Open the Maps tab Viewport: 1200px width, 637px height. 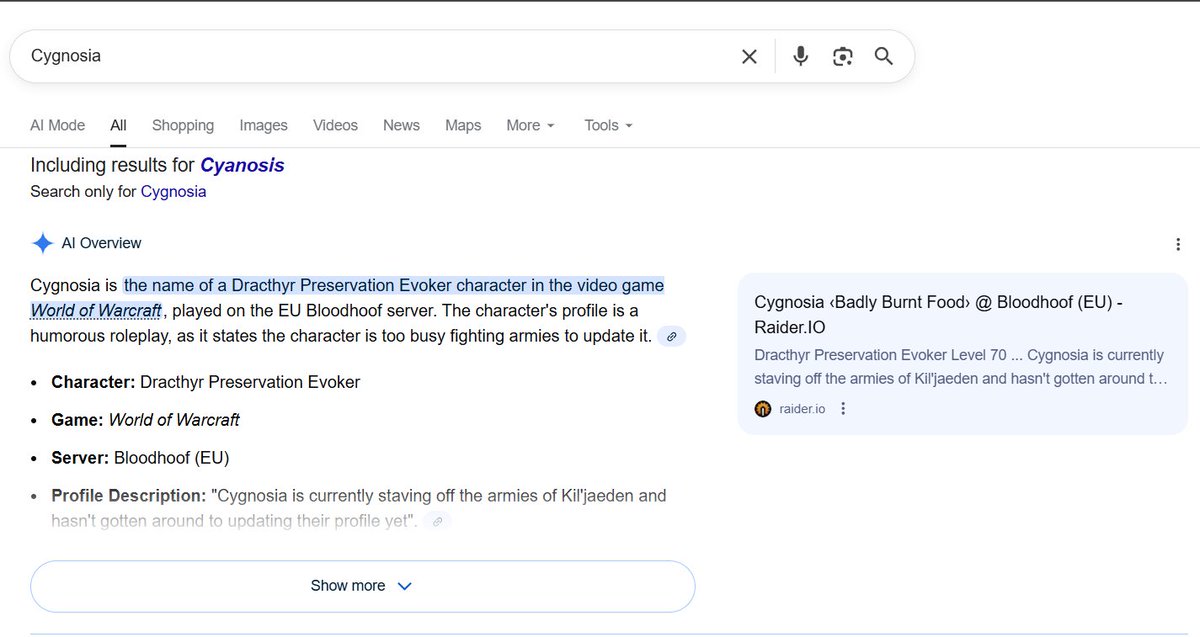463,125
